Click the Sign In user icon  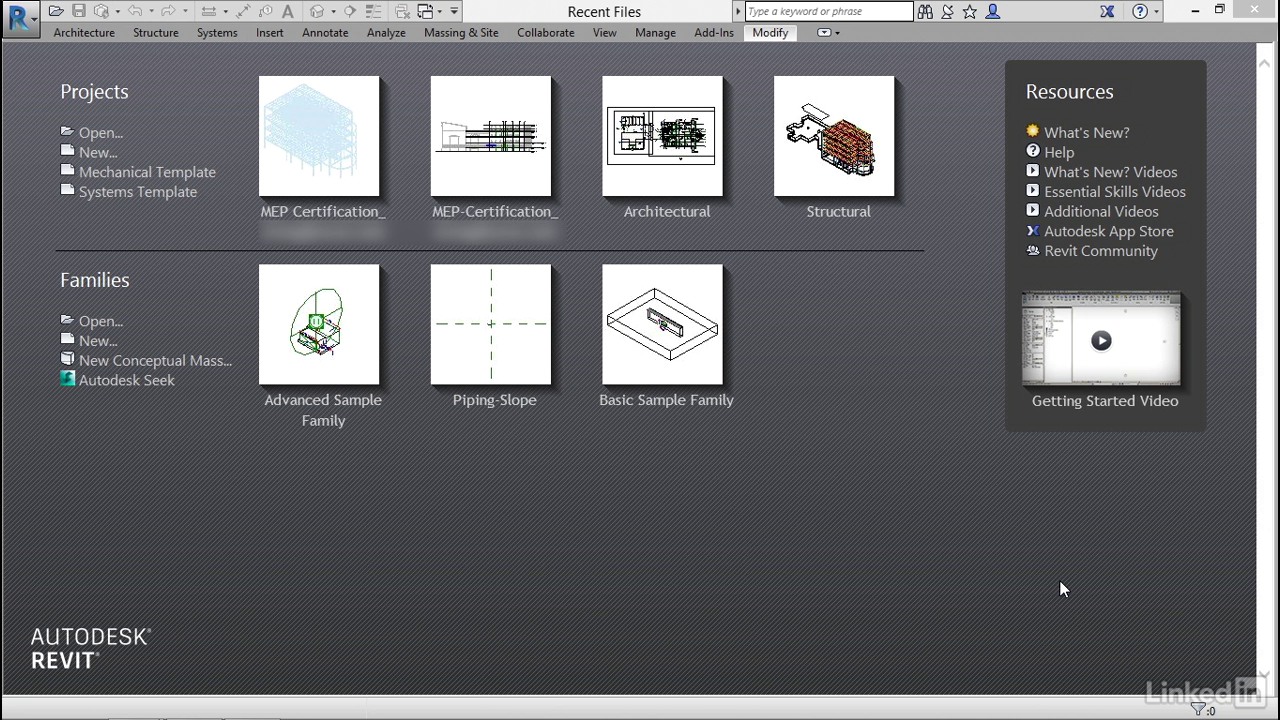click(993, 11)
